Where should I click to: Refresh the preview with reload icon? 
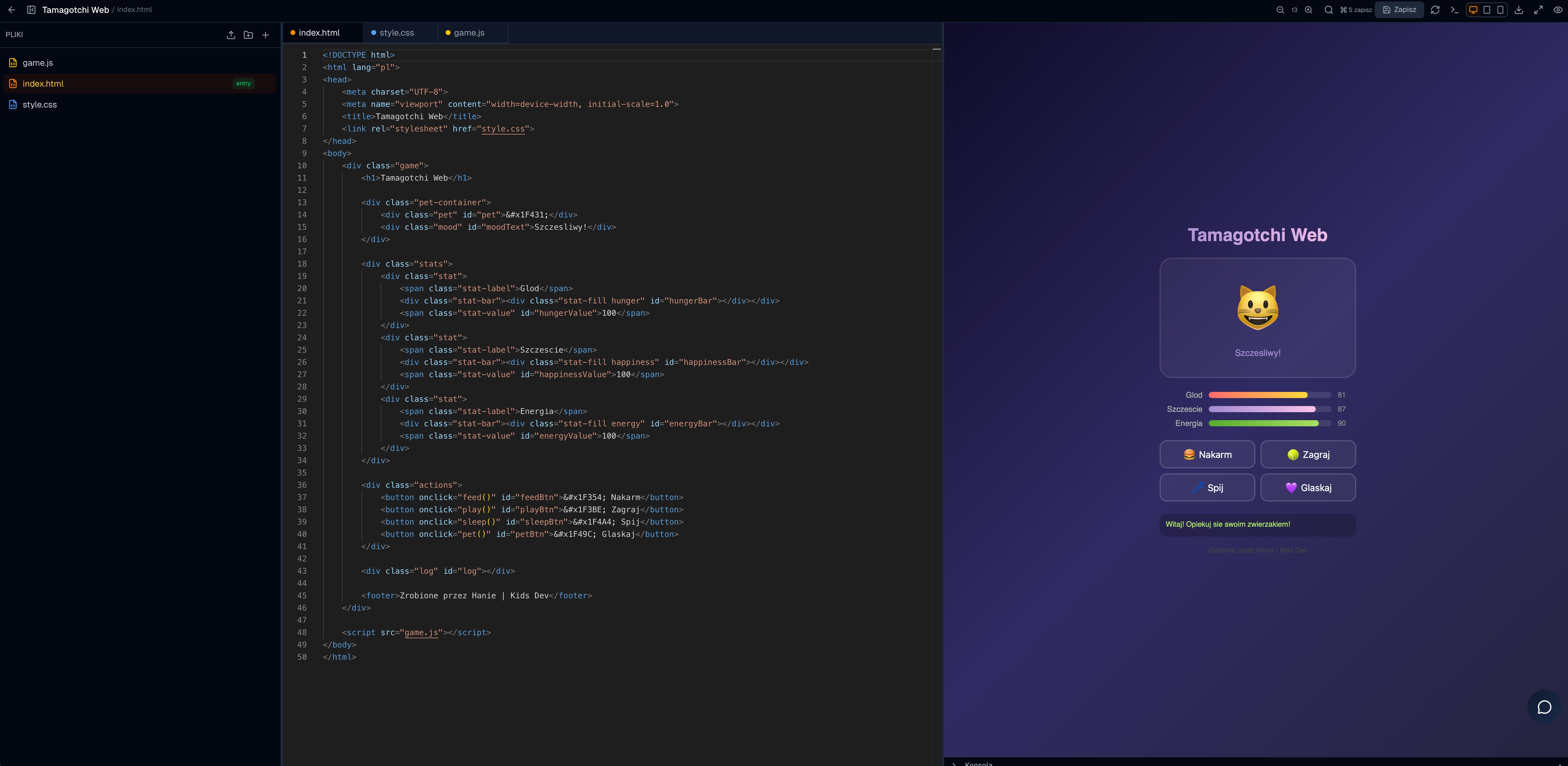1435,10
